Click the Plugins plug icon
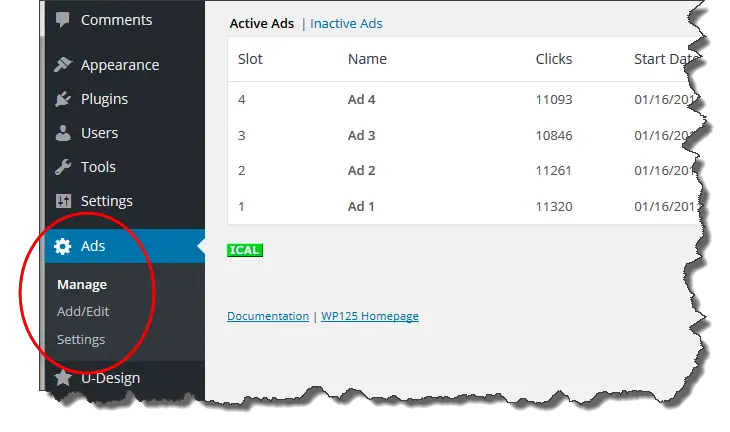 coord(63,99)
